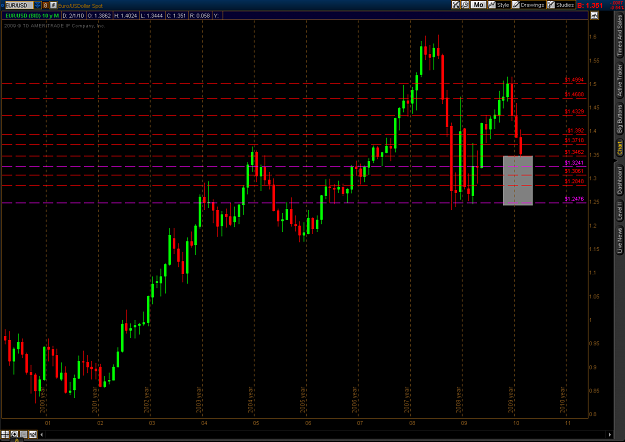Select the Chart side tab
This screenshot has width=625, height=442.
[x=619, y=148]
